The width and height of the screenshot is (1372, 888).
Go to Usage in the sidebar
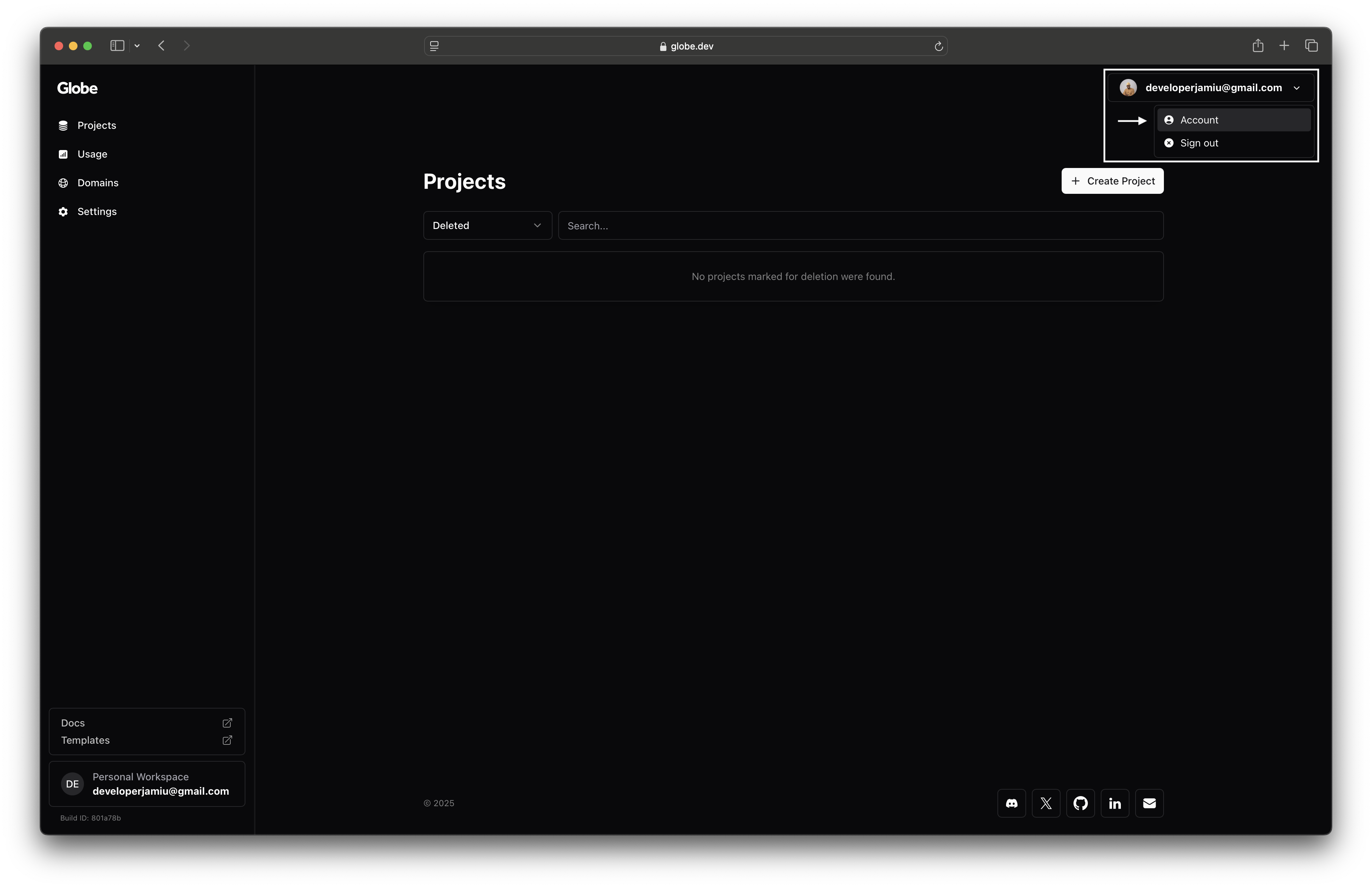tap(92, 154)
